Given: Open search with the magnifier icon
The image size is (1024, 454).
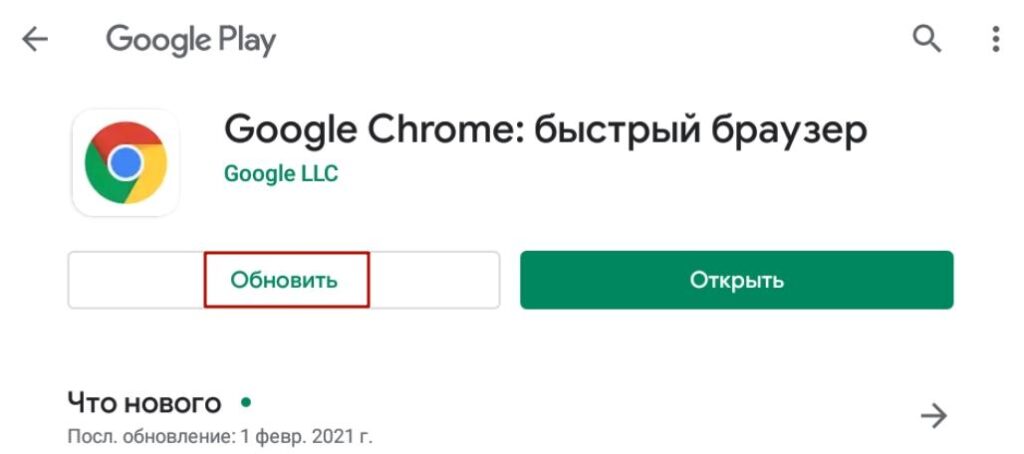Looking at the screenshot, I should pyautogui.click(x=927, y=40).
